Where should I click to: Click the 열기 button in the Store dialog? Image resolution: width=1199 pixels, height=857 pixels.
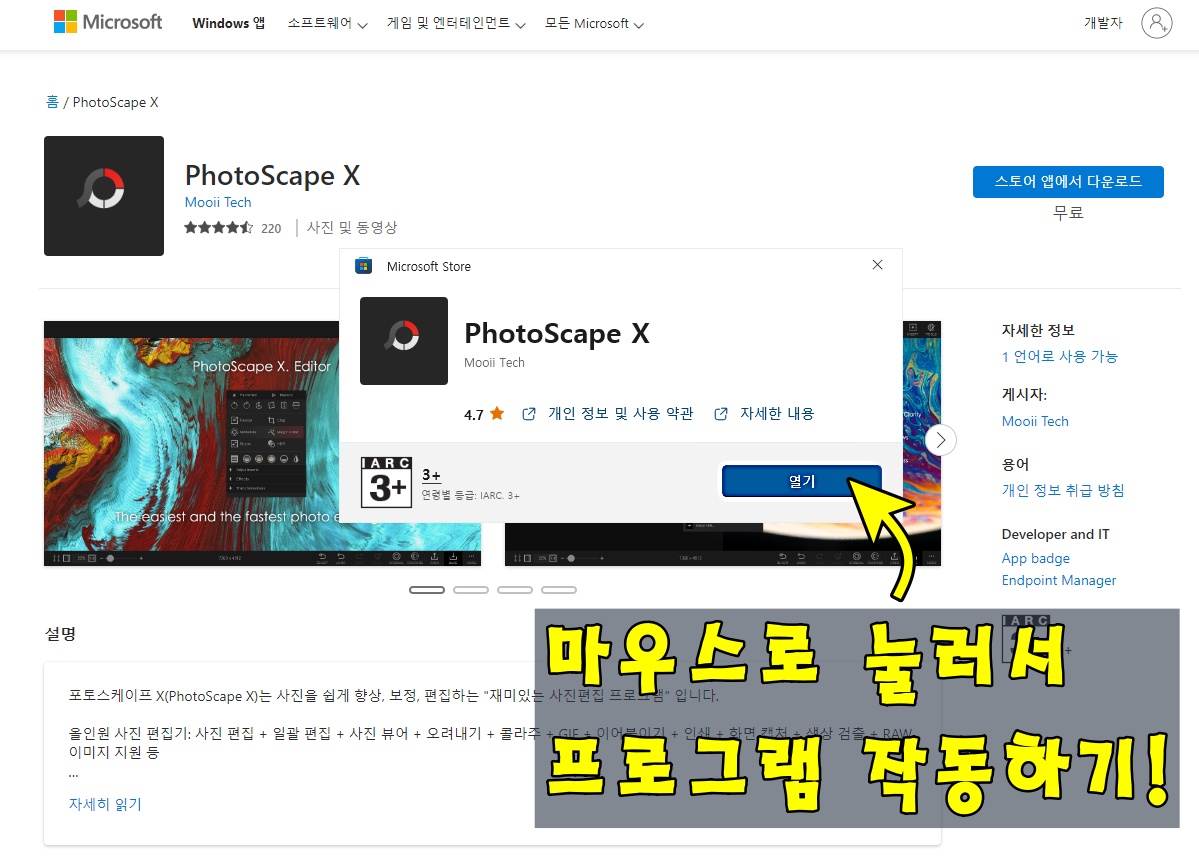click(x=801, y=481)
